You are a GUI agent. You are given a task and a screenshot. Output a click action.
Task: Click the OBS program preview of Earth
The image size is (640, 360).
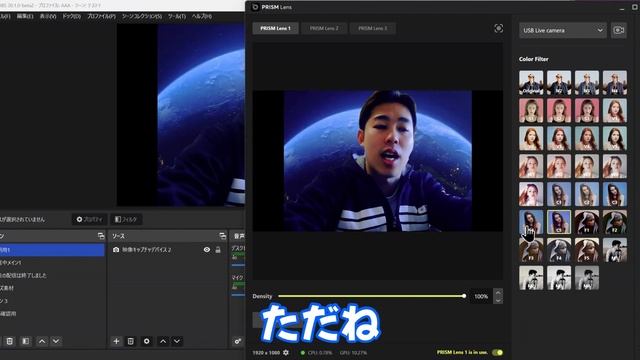click(x=181, y=115)
